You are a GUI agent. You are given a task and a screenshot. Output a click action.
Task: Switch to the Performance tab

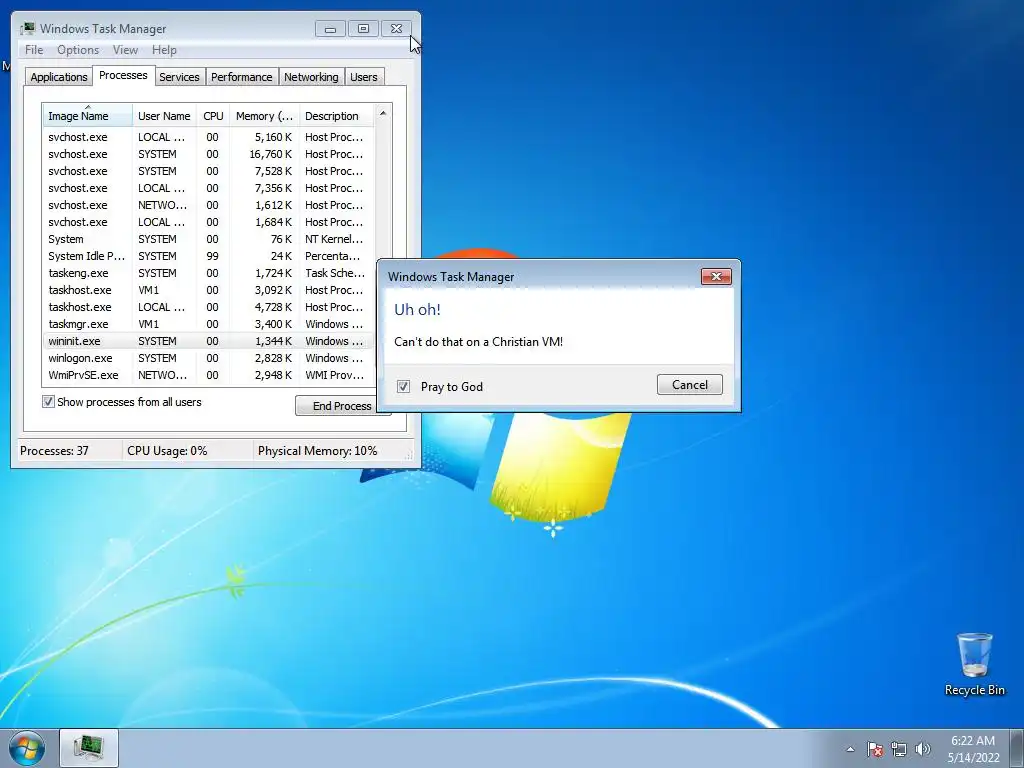(242, 77)
